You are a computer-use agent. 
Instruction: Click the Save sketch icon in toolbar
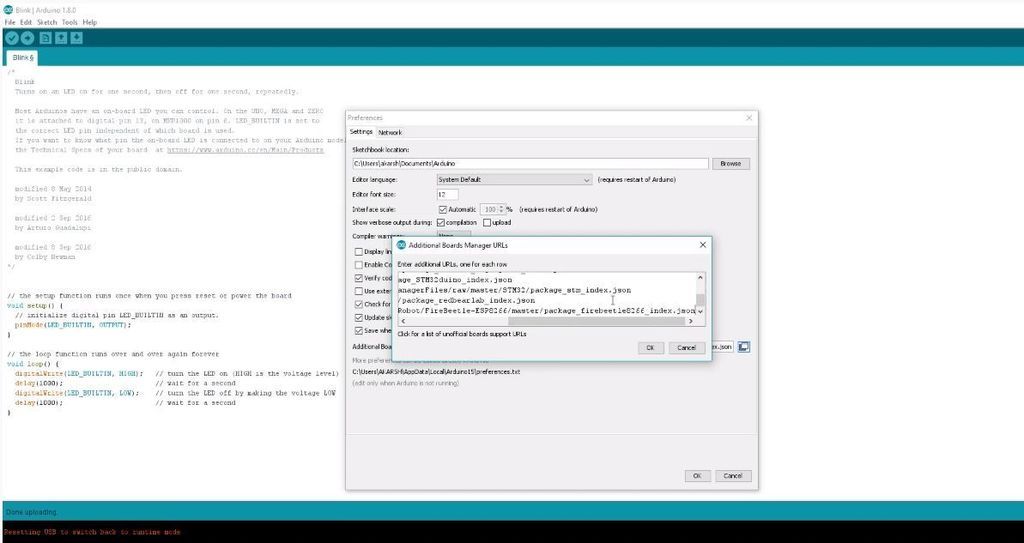[x=76, y=39]
